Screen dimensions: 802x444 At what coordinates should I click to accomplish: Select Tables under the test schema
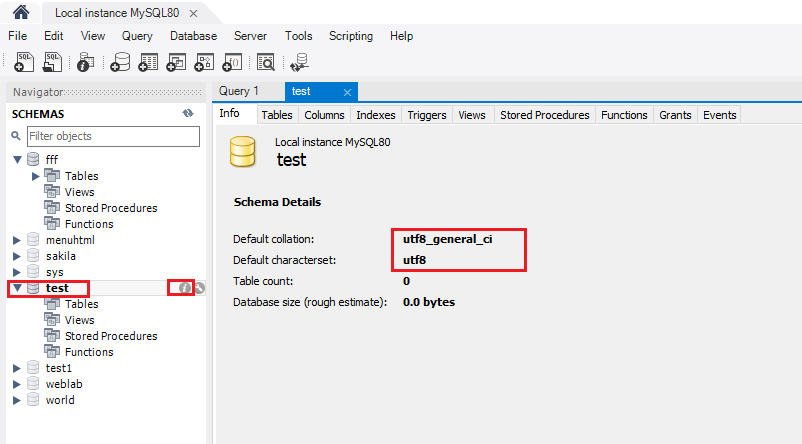click(x=81, y=304)
